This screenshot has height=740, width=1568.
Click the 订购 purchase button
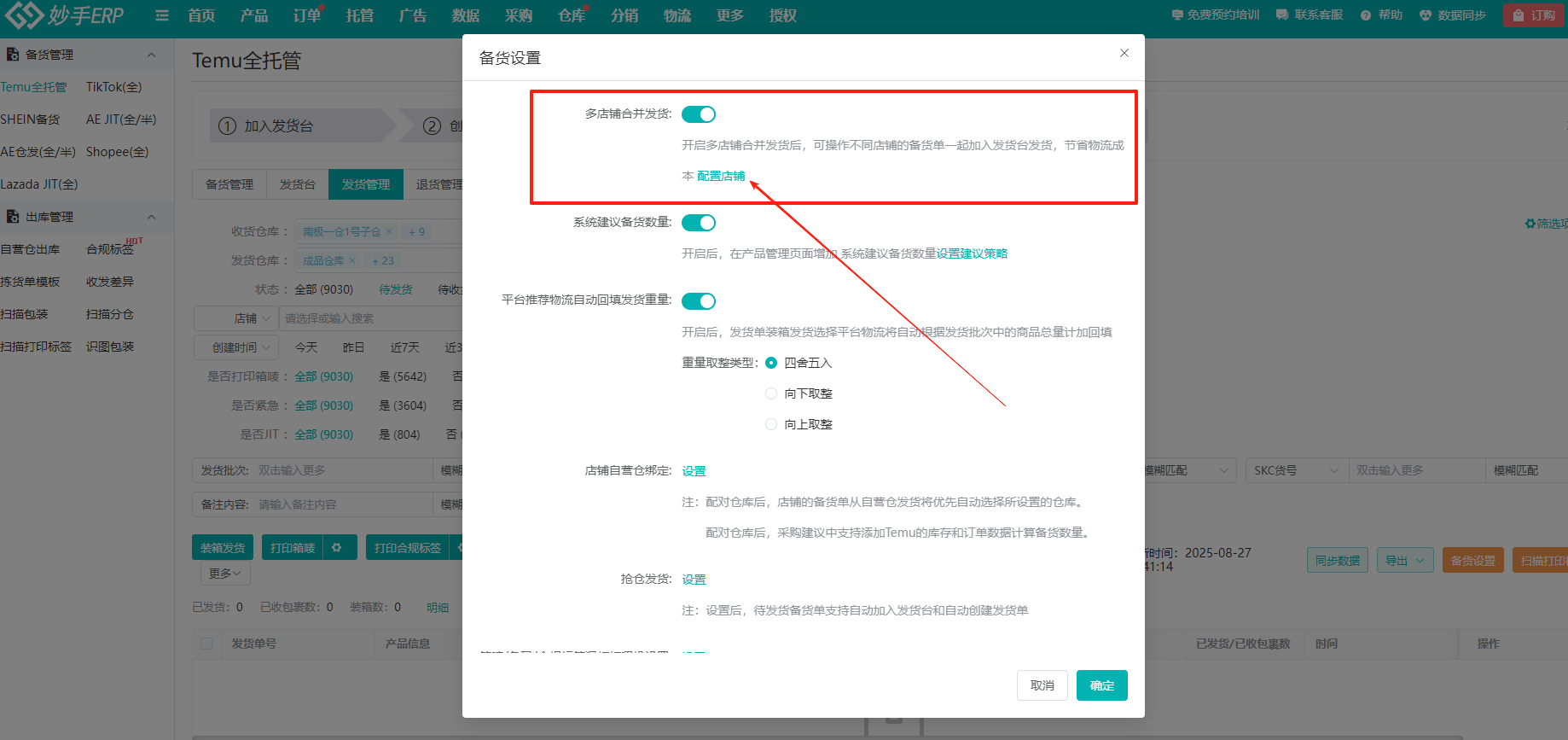pos(1533,15)
